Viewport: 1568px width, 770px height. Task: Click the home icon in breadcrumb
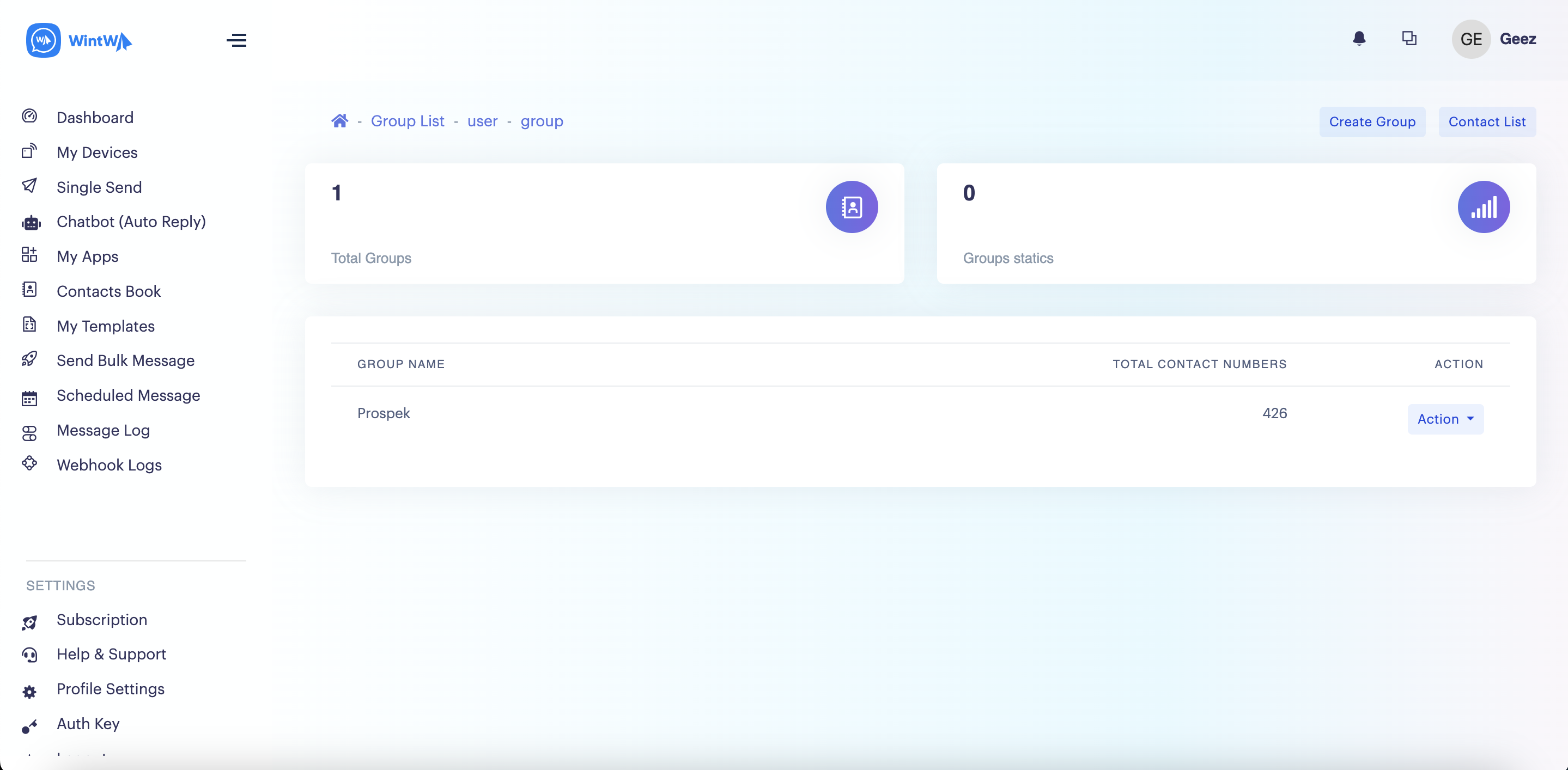tap(339, 121)
